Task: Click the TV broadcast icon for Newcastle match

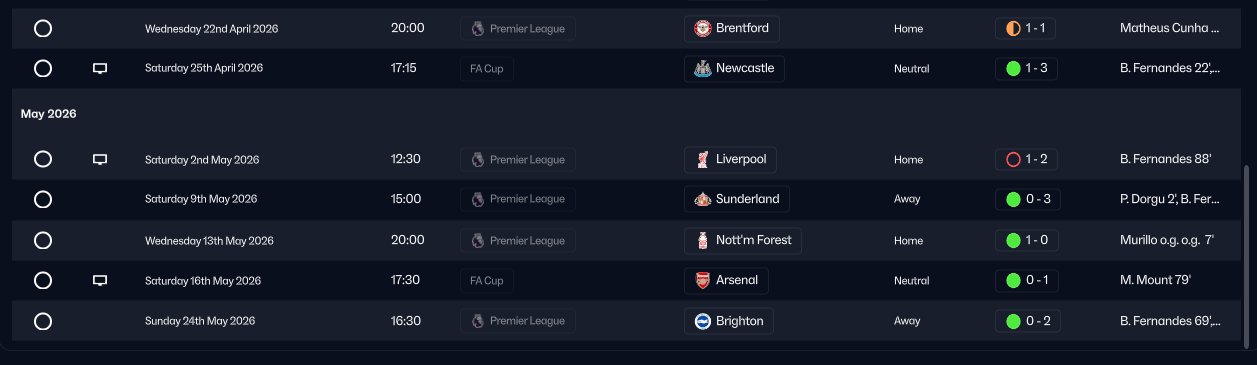Action: [x=99, y=69]
